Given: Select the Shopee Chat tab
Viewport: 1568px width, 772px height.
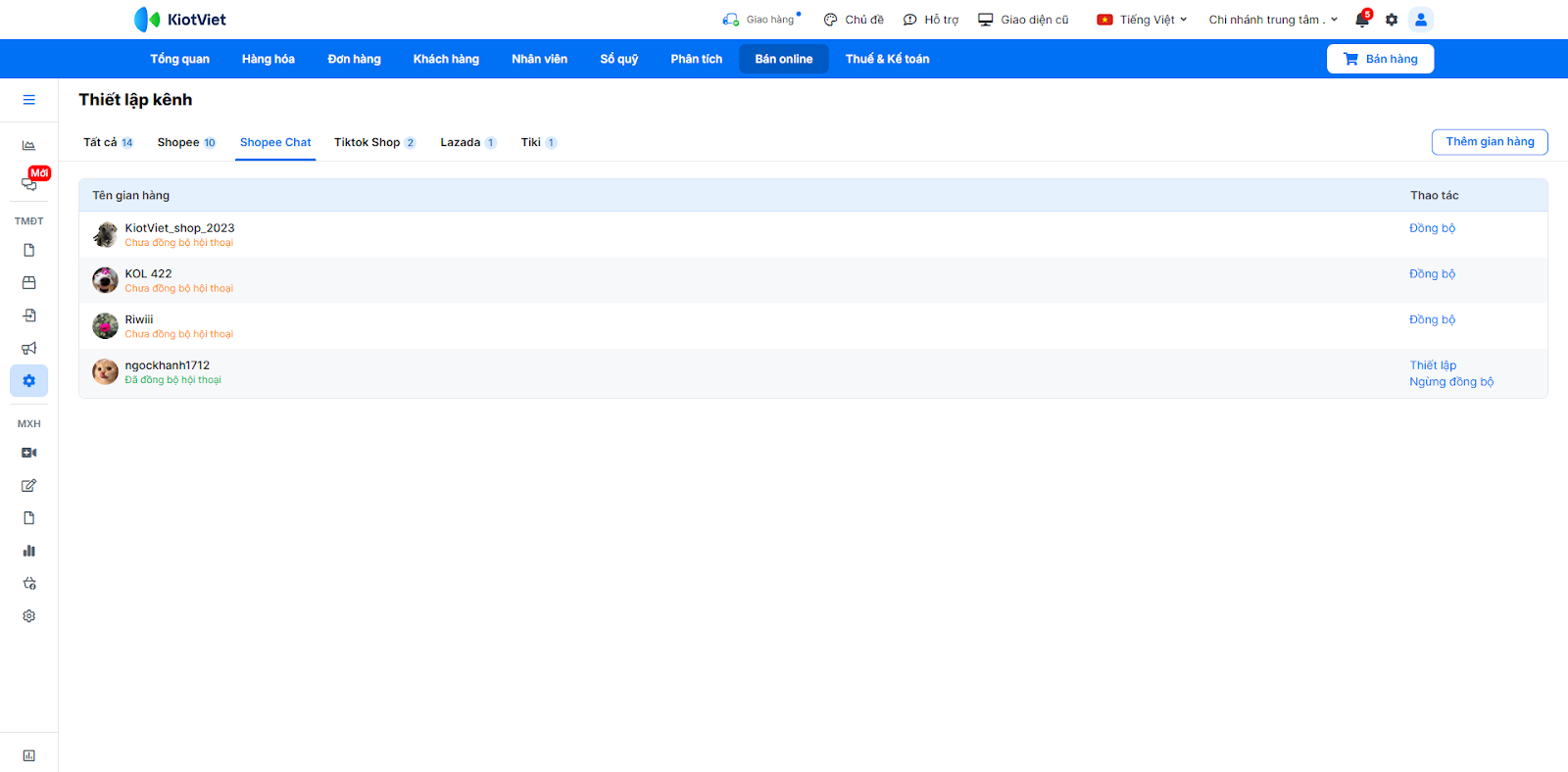Looking at the screenshot, I should tap(275, 143).
